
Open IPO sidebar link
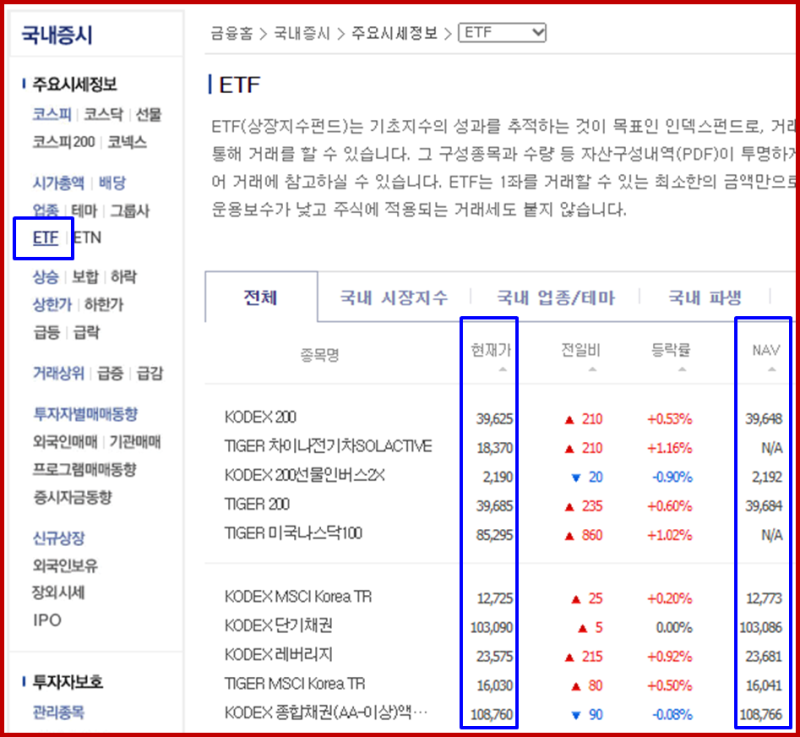[47, 620]
